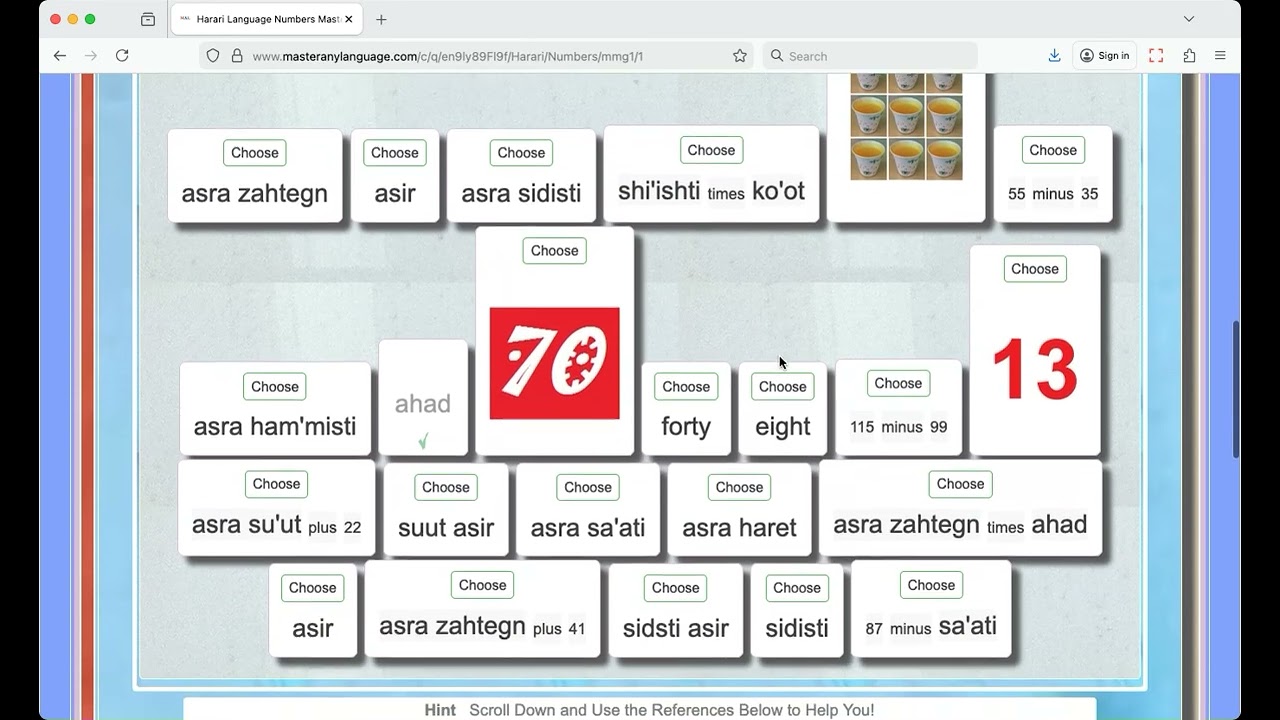Choose the eight card
The width and height of the screenshot is (1280, 720).
782,387
